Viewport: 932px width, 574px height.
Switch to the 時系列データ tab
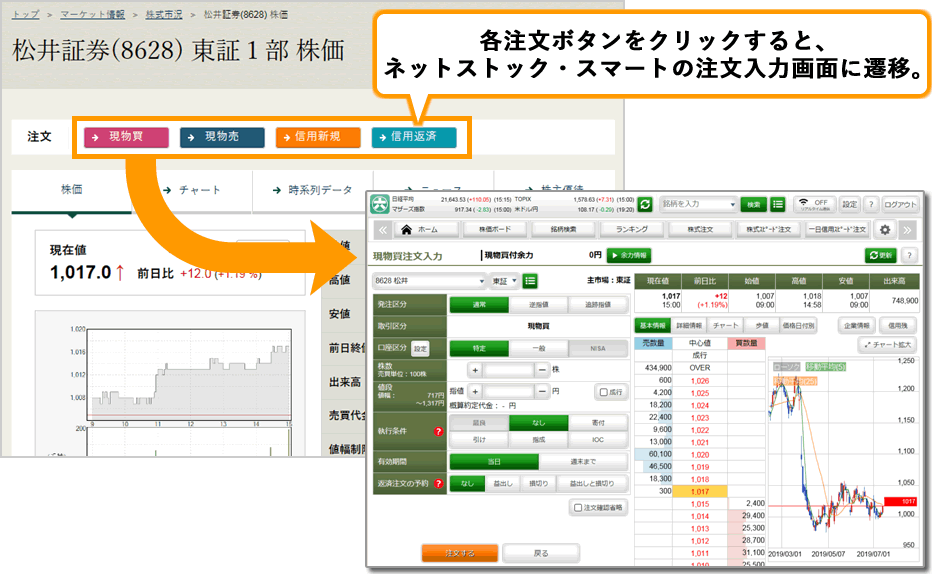coord(313,190)
